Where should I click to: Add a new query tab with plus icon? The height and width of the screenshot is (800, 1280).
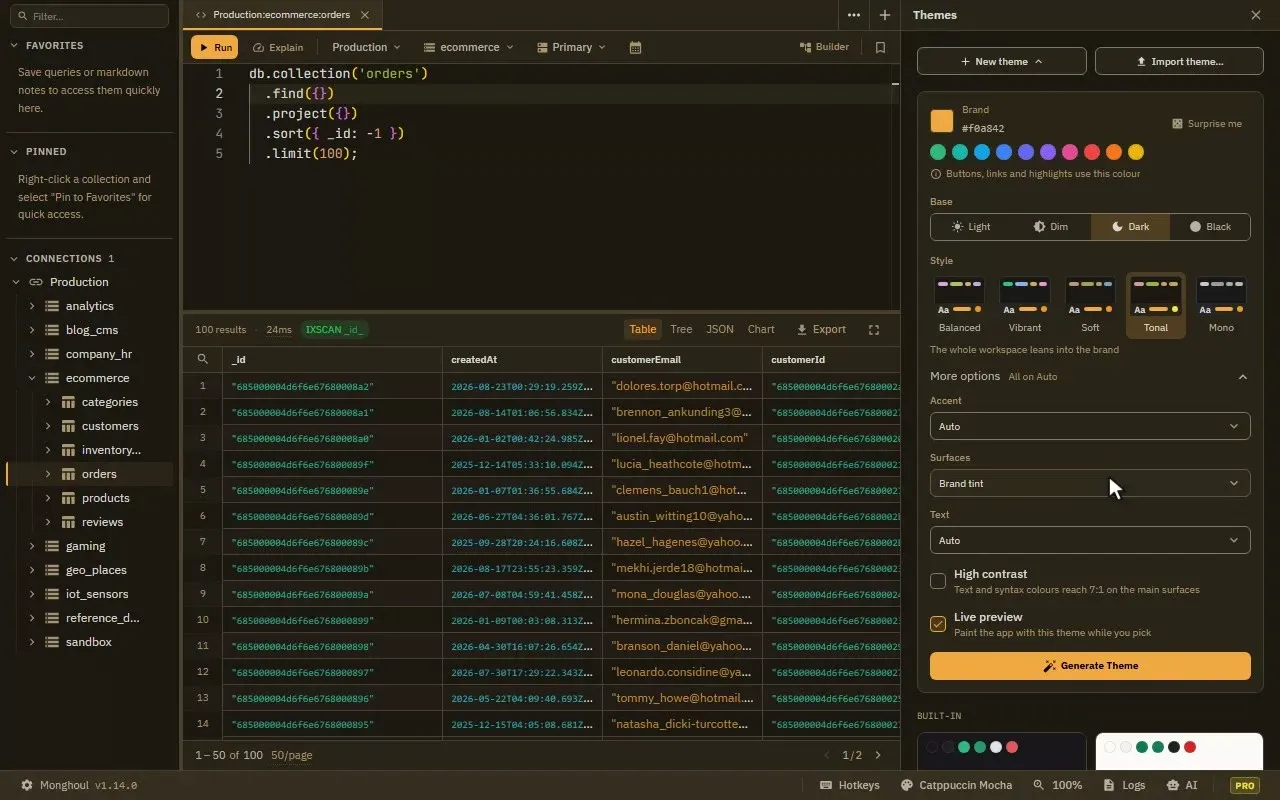(x=884, y=15)
